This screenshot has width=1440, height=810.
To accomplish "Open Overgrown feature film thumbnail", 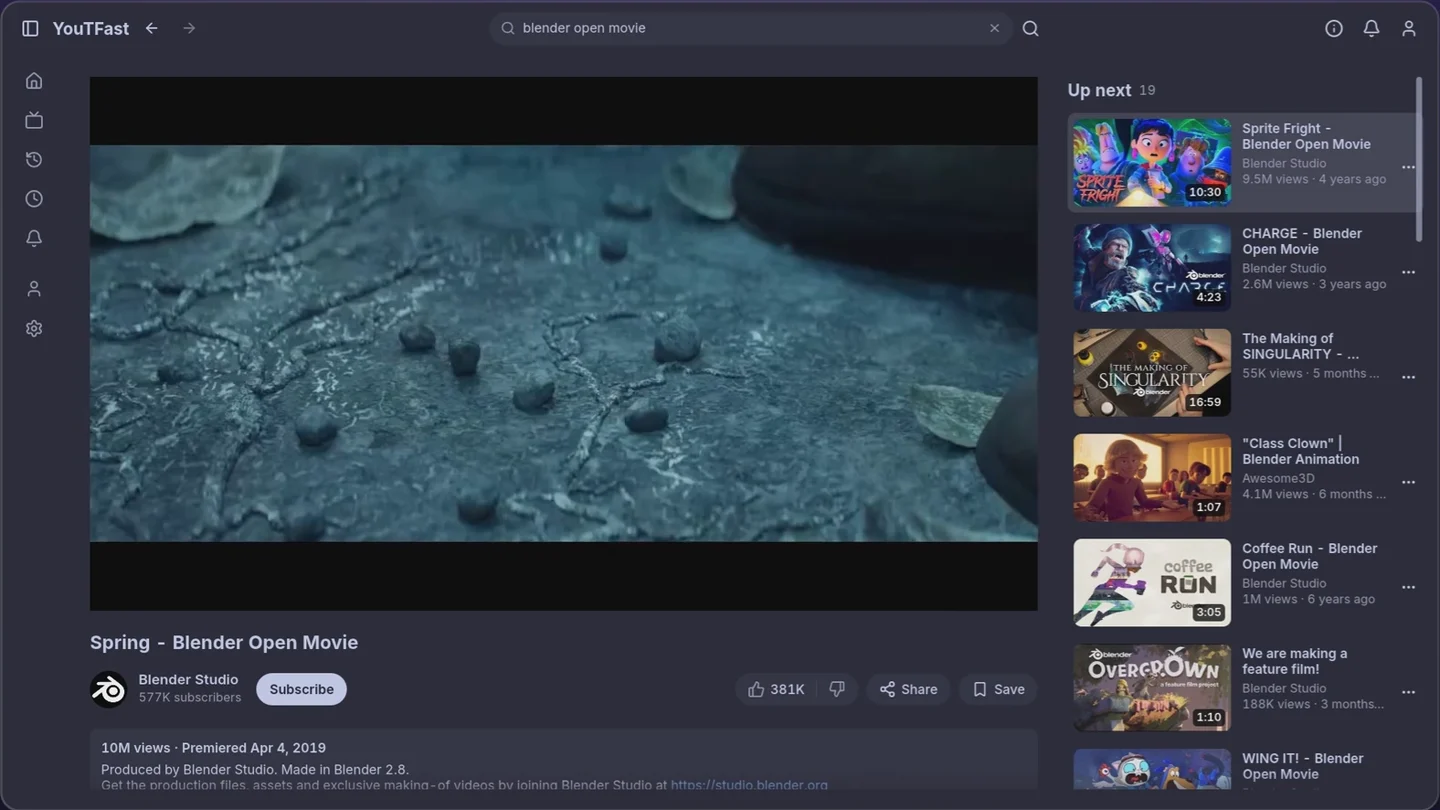I will (x=1152, y=687).
